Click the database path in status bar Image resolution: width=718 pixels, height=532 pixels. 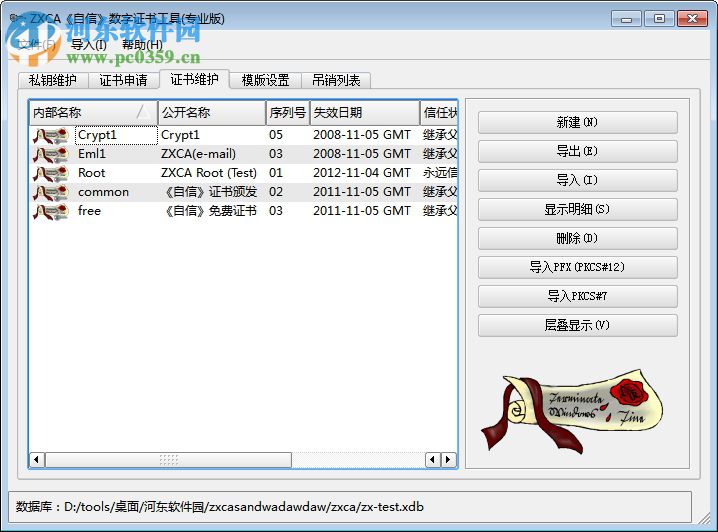(x=244, y=507)
